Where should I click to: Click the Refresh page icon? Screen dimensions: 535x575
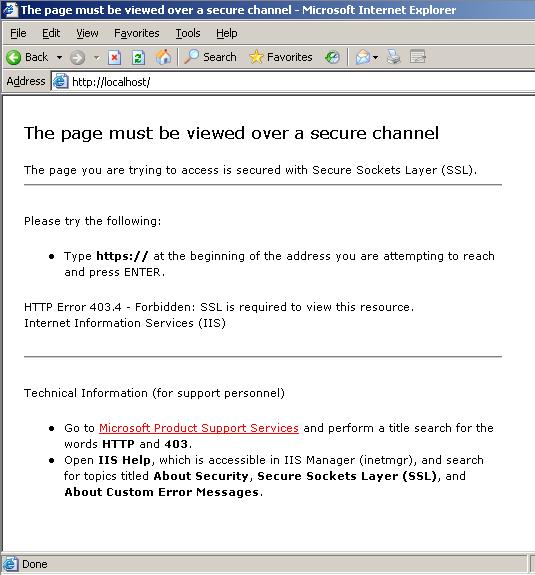coord(138,58)
